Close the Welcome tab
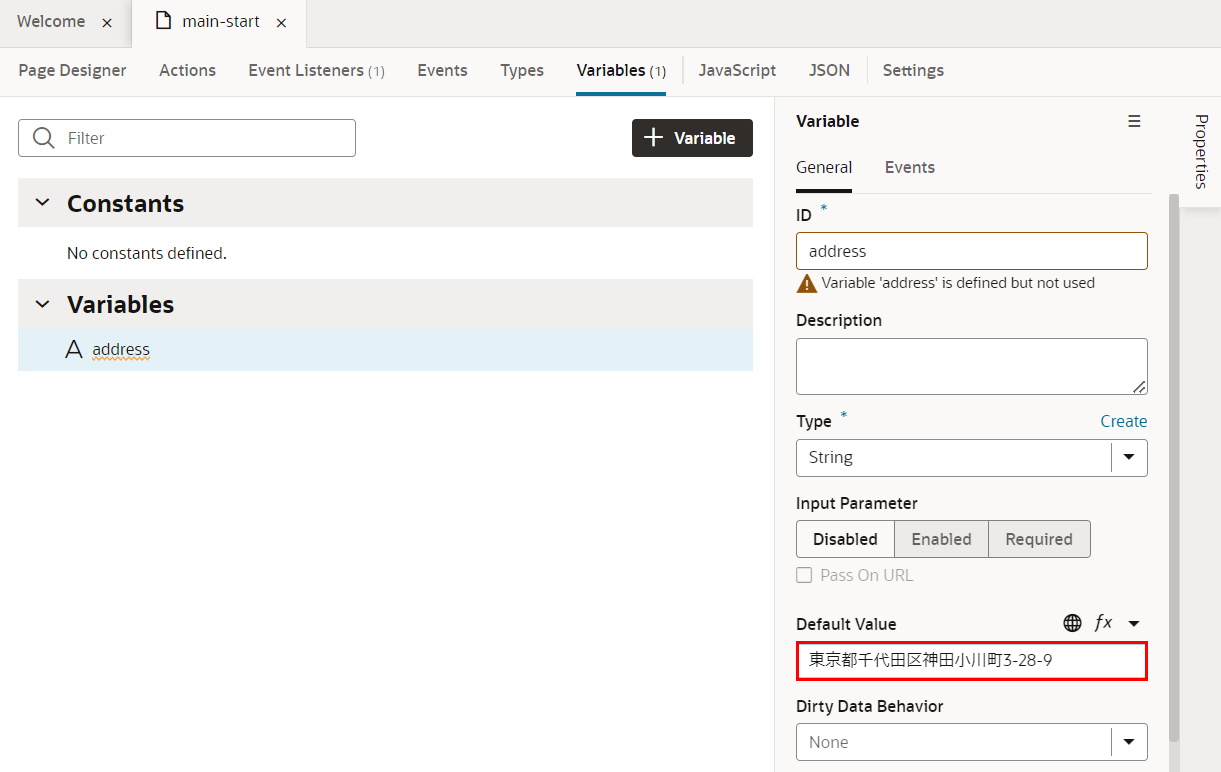The width and height of the screenshot is (1221, 772). (107, 23)
